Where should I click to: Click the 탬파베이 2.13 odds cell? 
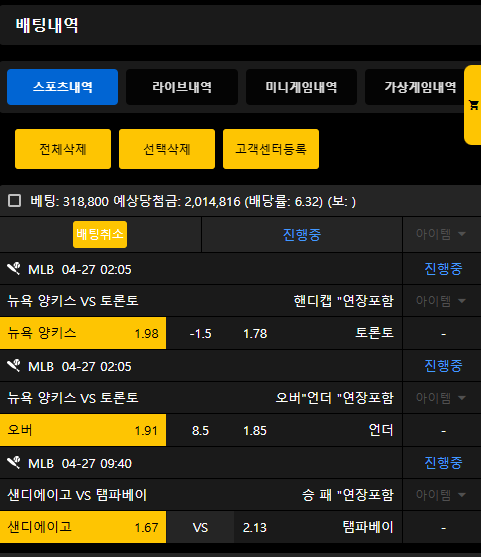(x=318, y=527)
